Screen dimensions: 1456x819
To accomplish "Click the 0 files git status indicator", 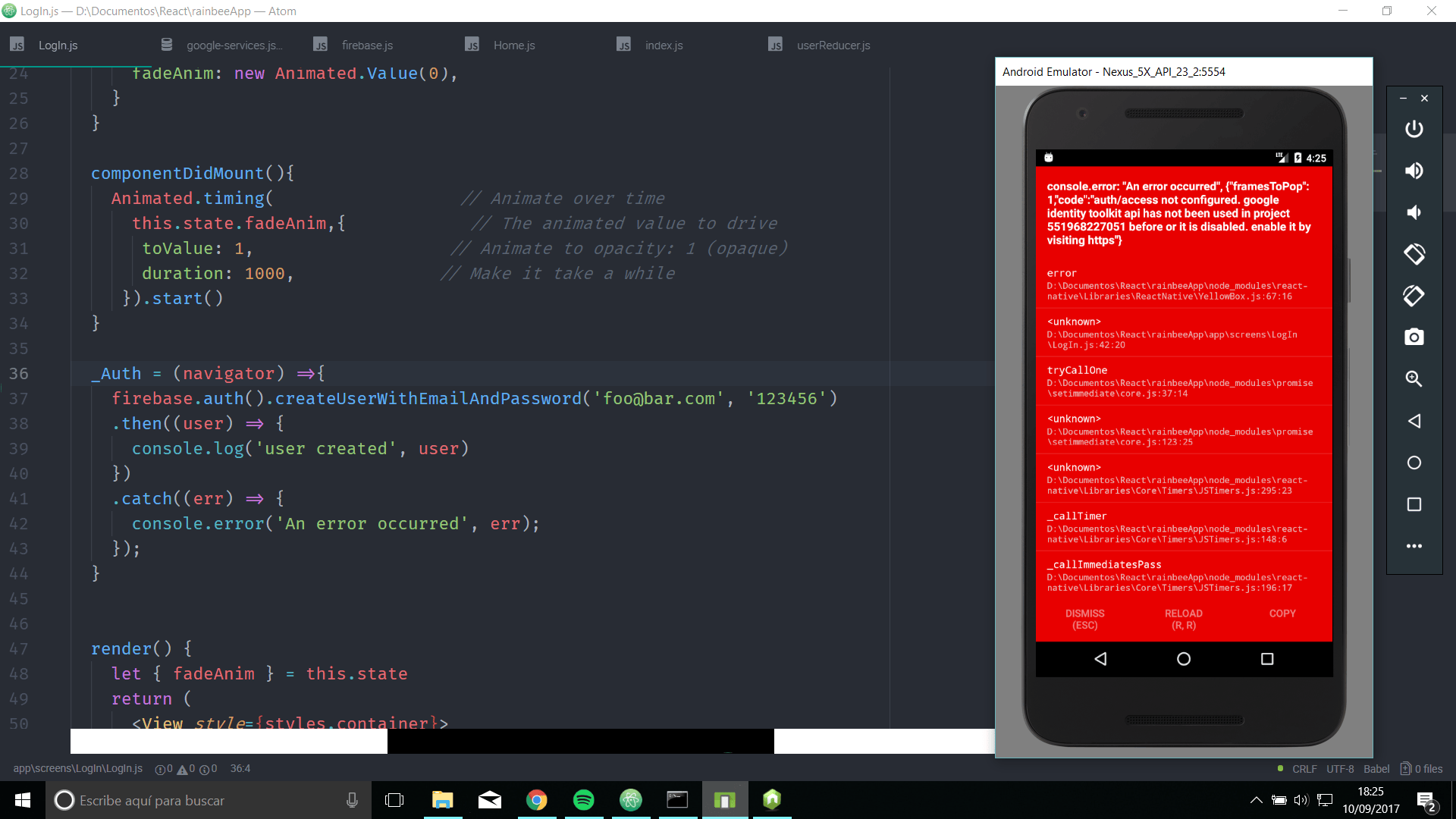I will [1421, 769].
